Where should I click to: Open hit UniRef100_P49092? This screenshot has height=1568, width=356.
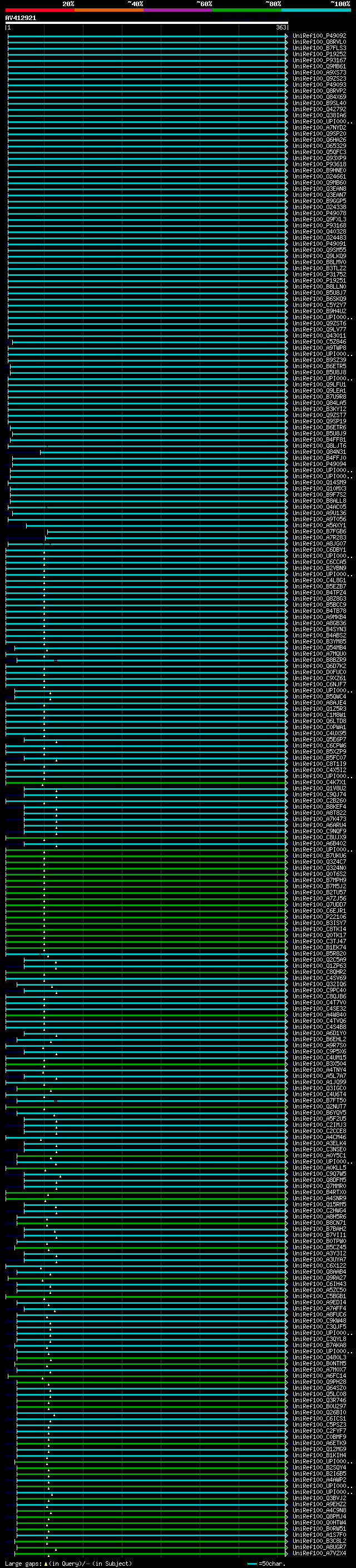(x=319, y=36)
